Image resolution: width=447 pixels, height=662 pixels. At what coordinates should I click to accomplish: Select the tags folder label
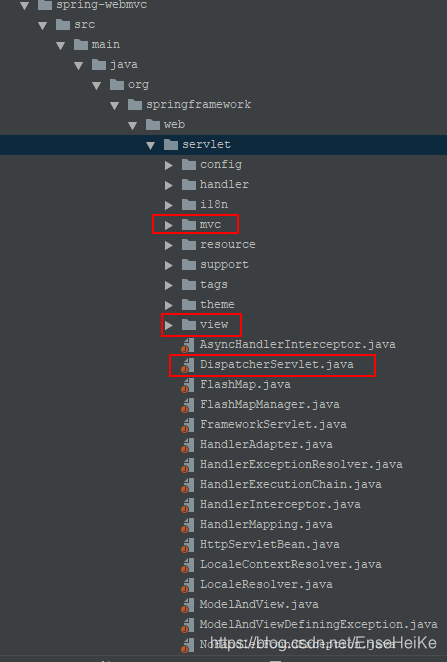tap(214, 285)
